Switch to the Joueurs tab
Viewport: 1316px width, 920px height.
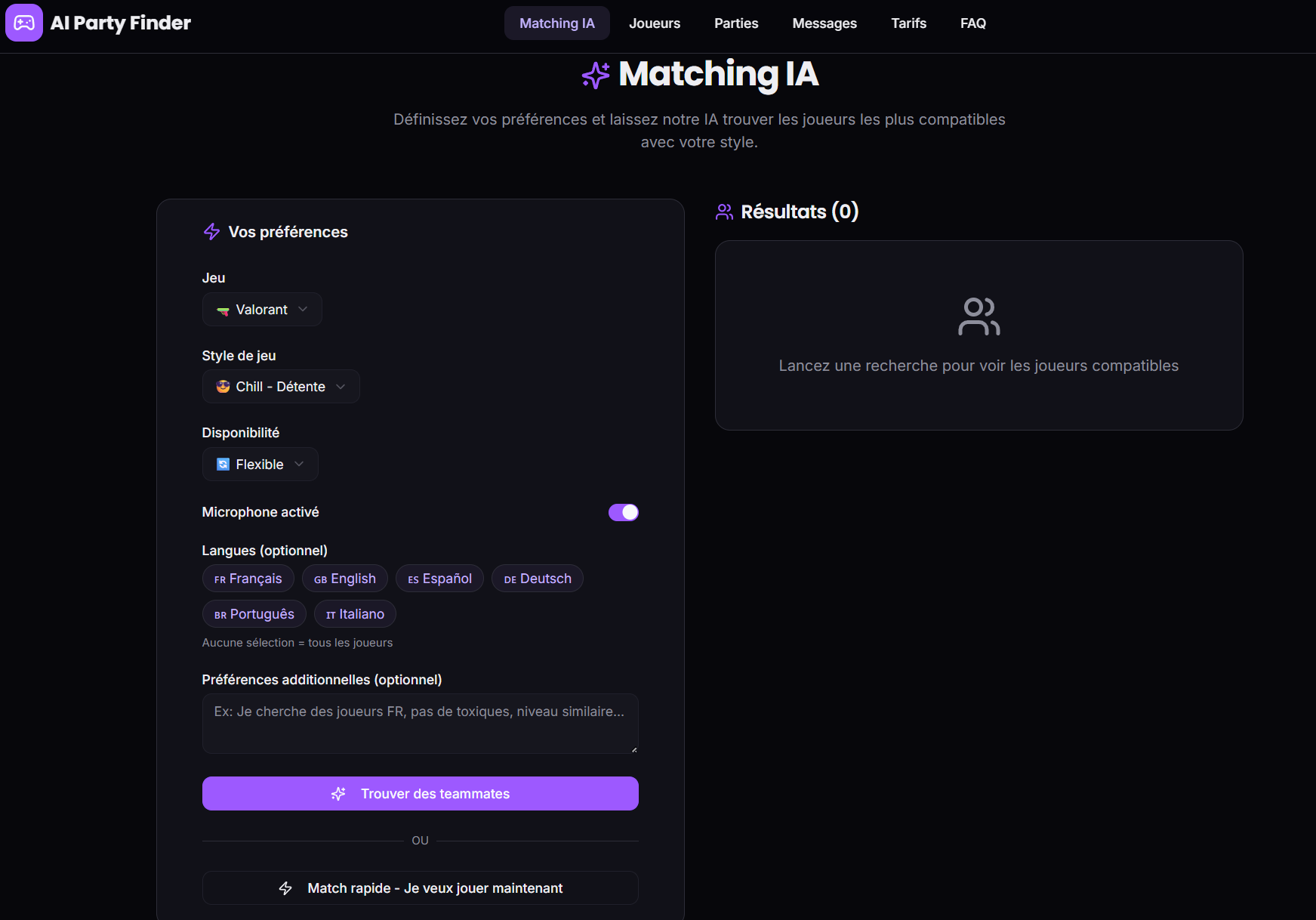coord(654,23)
